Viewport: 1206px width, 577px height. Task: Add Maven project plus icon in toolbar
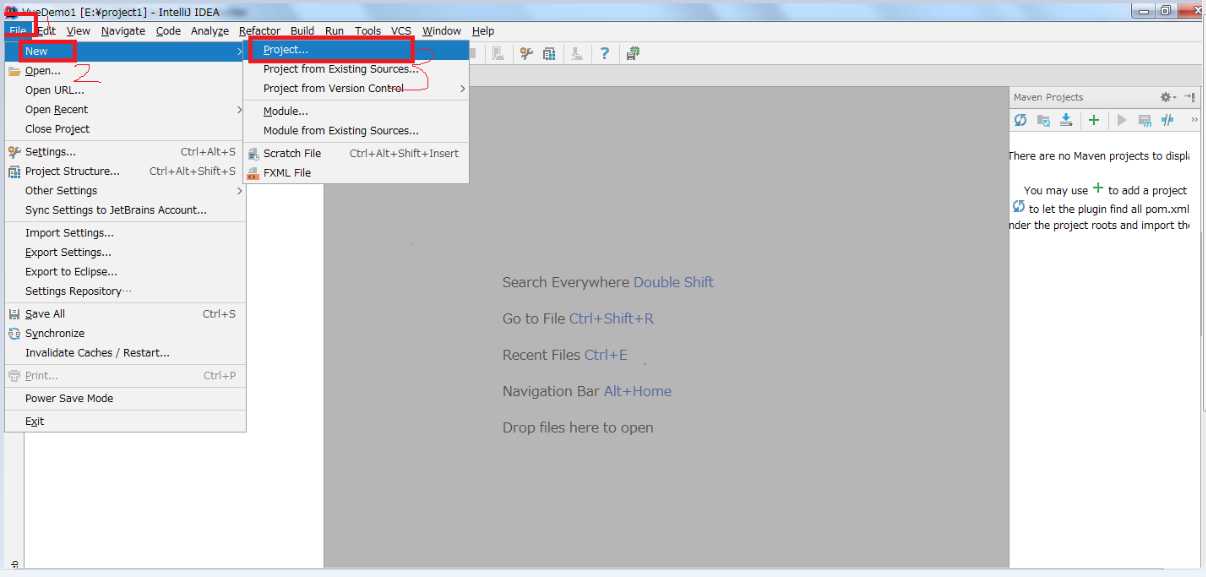[1094, 120]
